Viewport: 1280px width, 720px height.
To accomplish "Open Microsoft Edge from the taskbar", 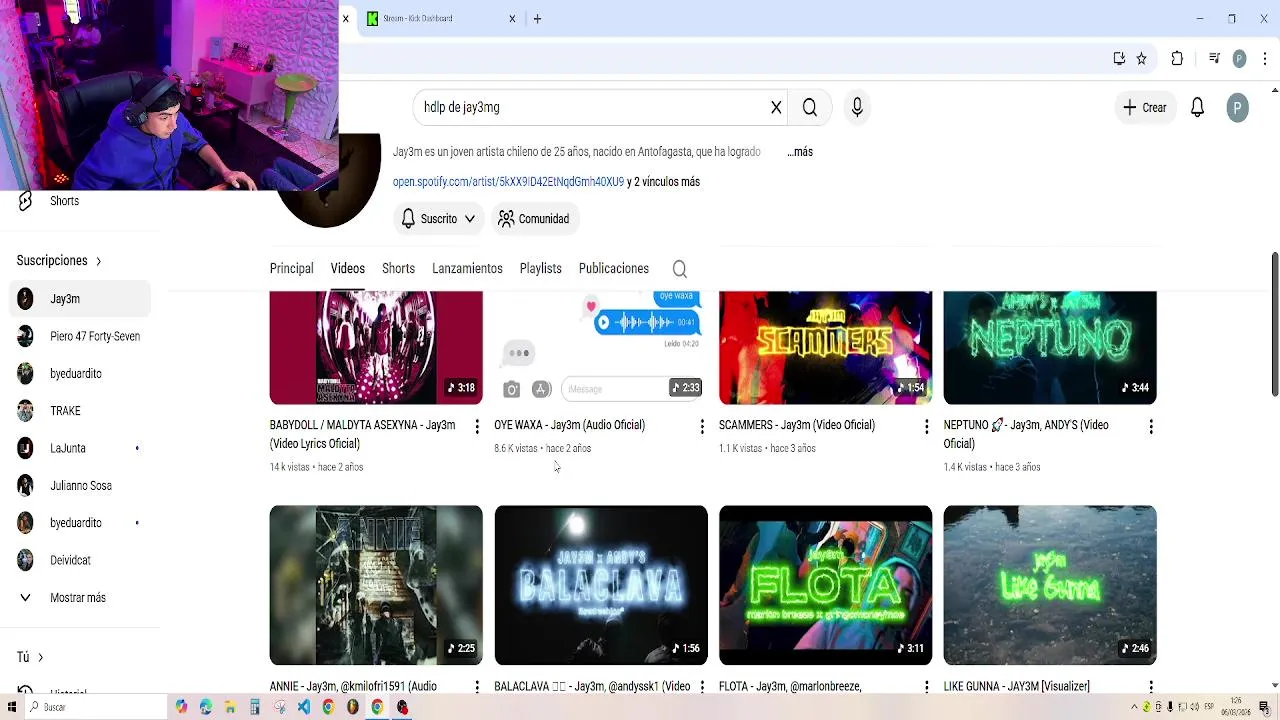I will 206,707.
